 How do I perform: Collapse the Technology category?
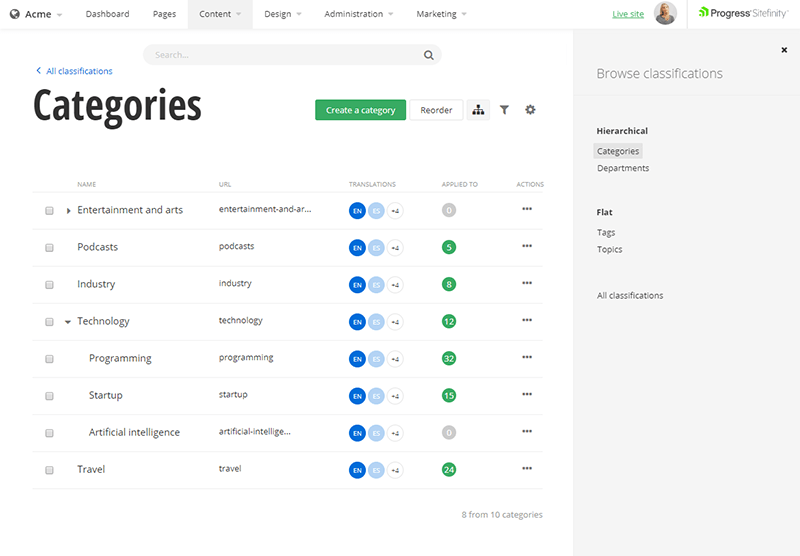pos(68,321)
